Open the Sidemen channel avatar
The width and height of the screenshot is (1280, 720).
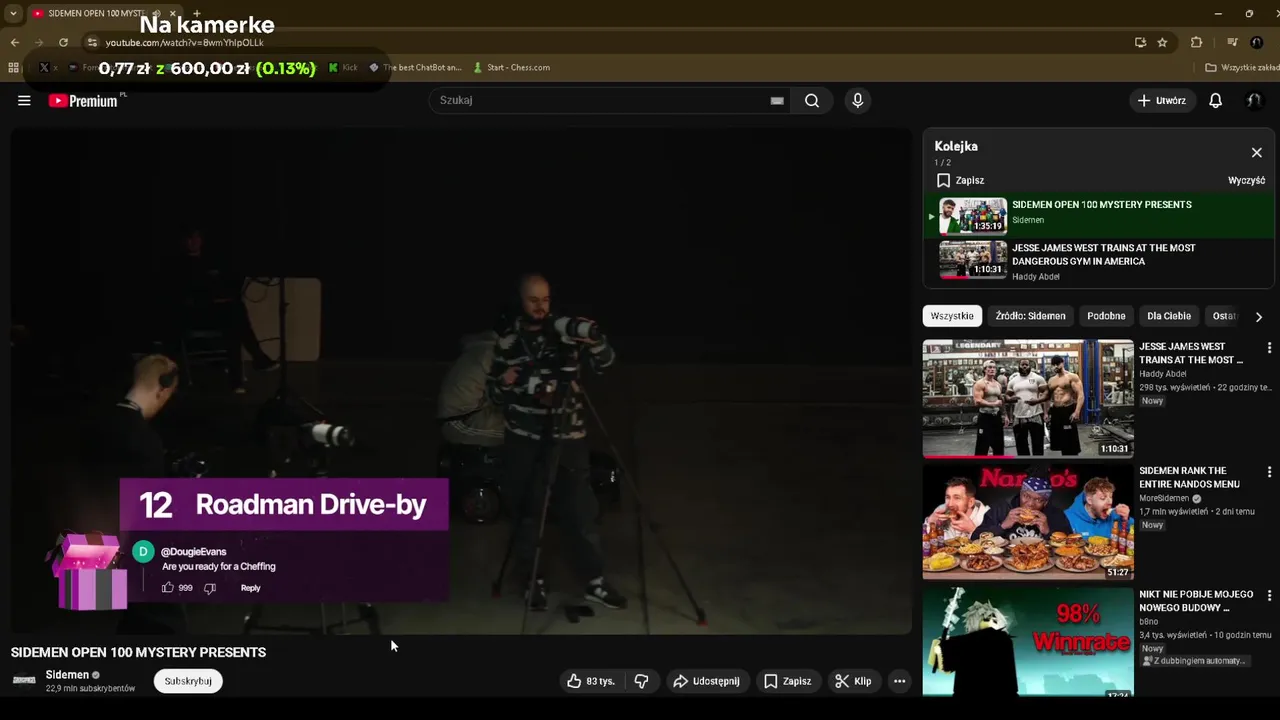24,681
